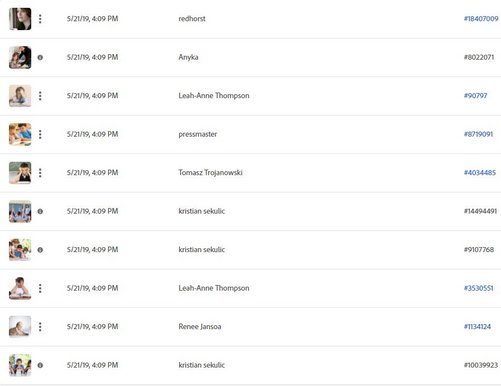The image size is (501, 386).
Task: Select the redhorst image thumbnail
Action: click(x=20, y=19)
